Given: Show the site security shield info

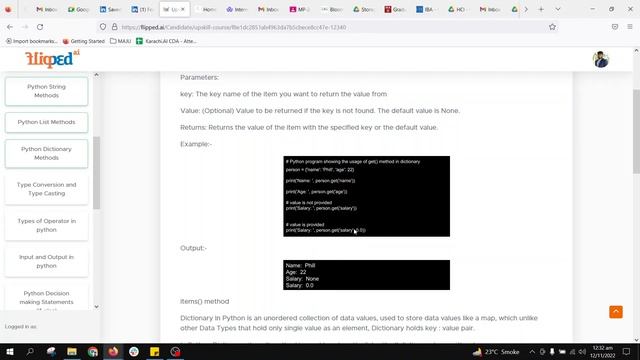Looking at the screenshot, I should 103,27.
